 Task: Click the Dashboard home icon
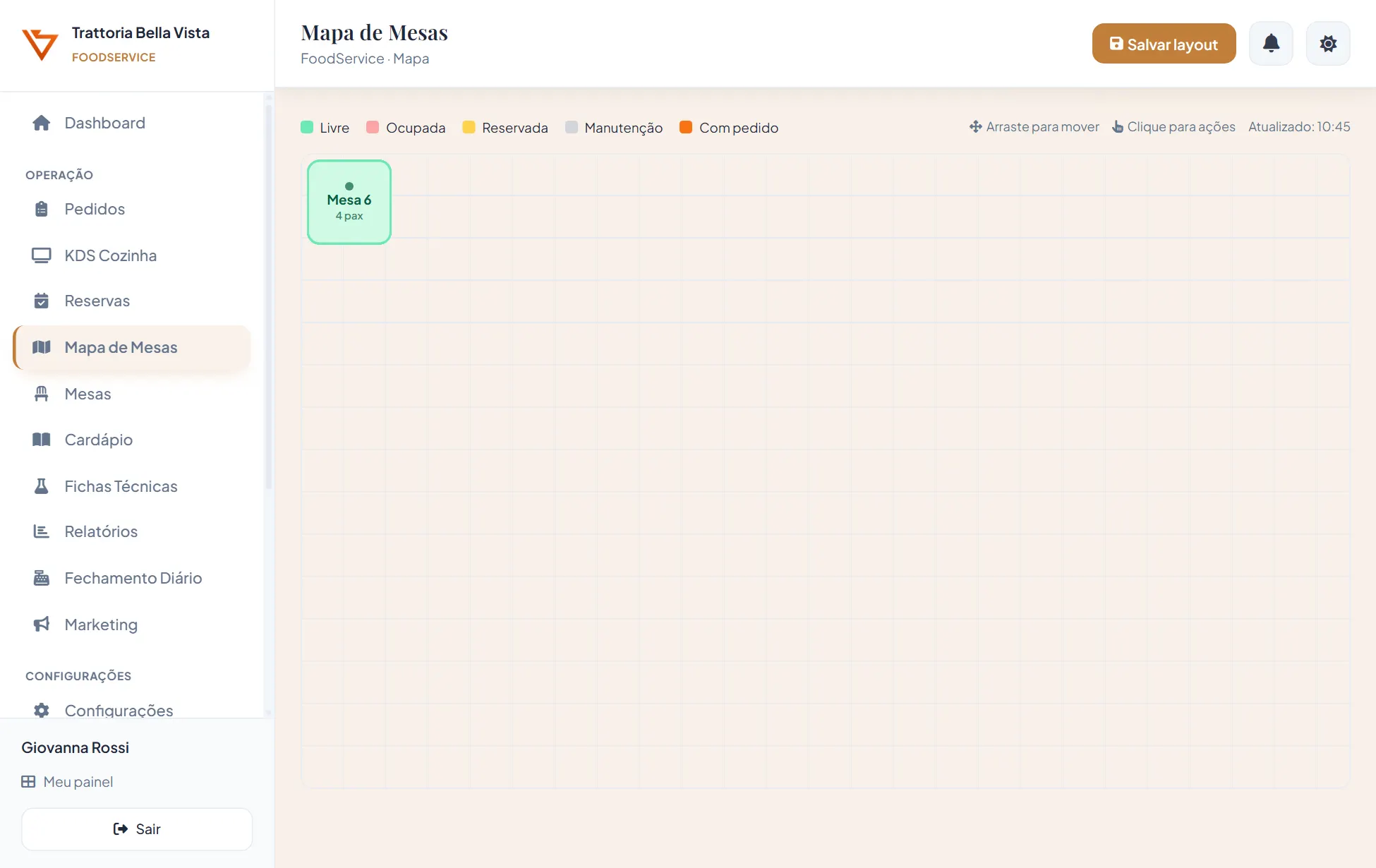tap(42, 123)
